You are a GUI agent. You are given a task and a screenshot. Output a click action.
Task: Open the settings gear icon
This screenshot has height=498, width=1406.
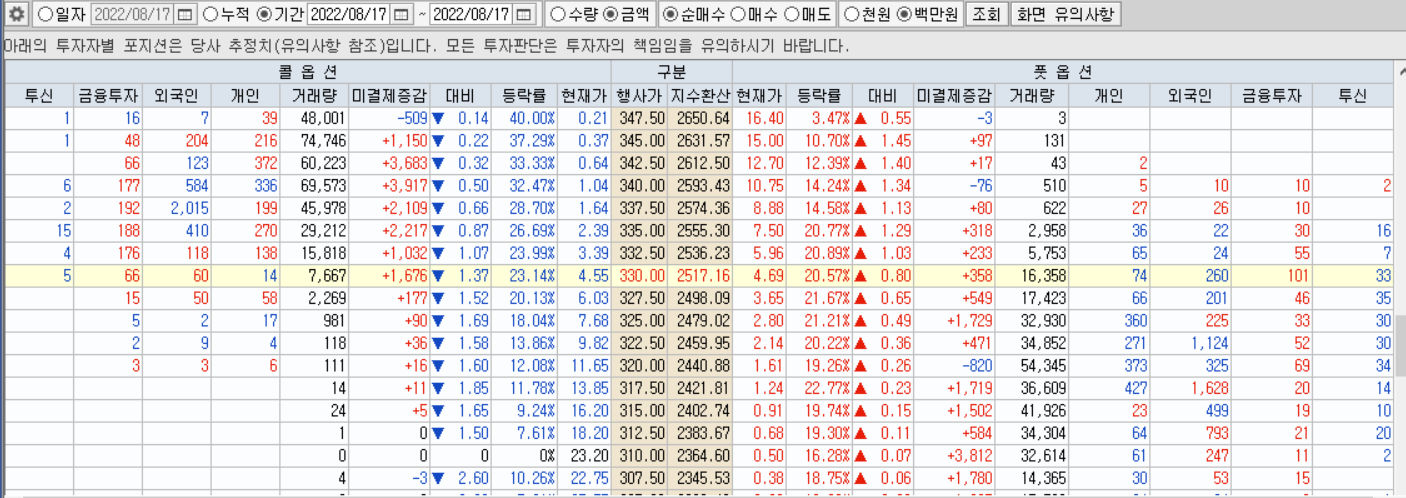tap(17, 15)
